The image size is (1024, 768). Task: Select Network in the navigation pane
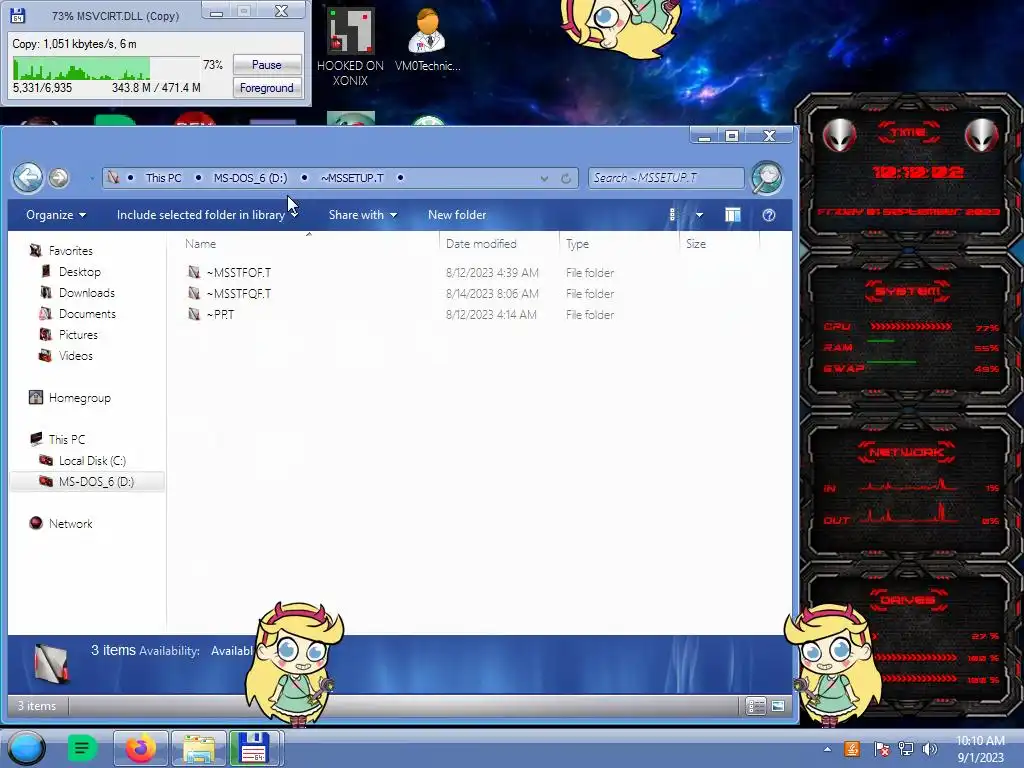pos(71,524)
